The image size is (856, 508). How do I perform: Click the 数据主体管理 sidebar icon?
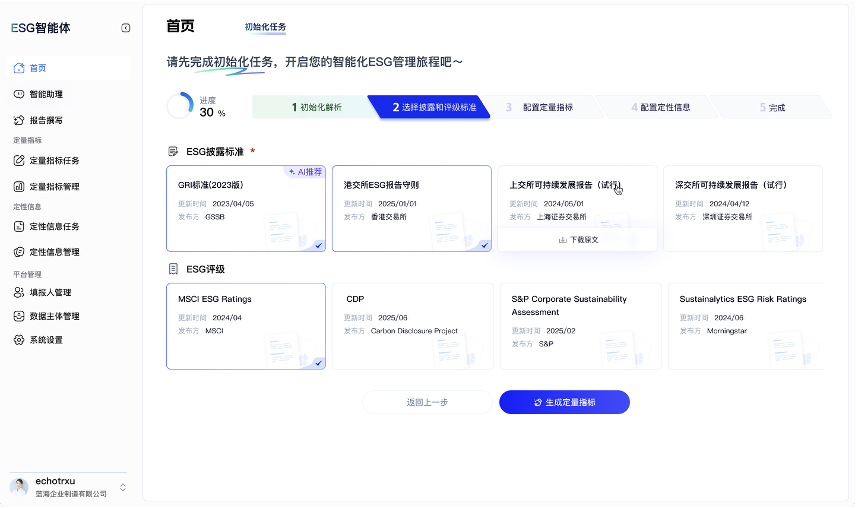19,316
